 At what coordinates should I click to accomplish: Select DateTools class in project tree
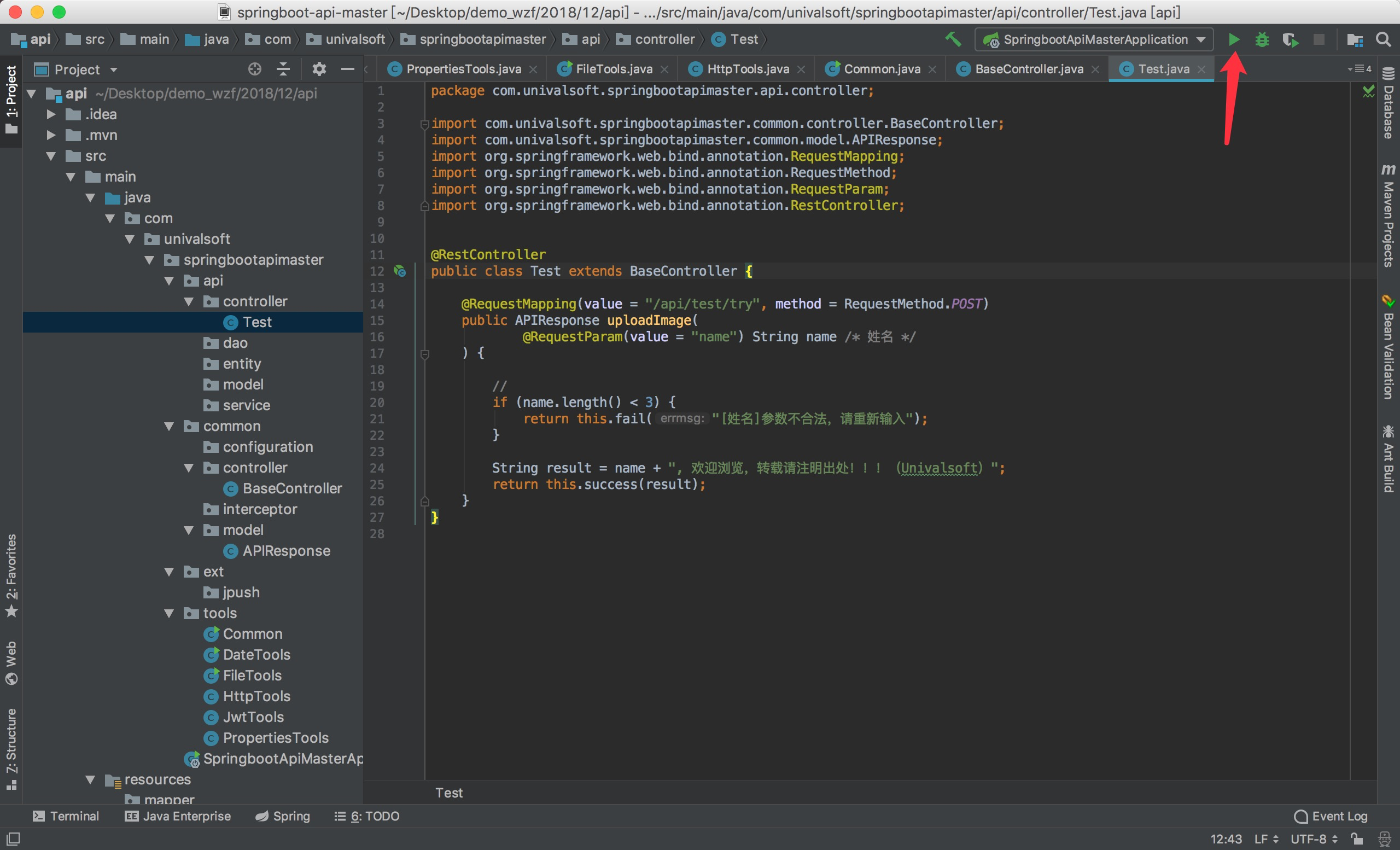click(247, 655)
